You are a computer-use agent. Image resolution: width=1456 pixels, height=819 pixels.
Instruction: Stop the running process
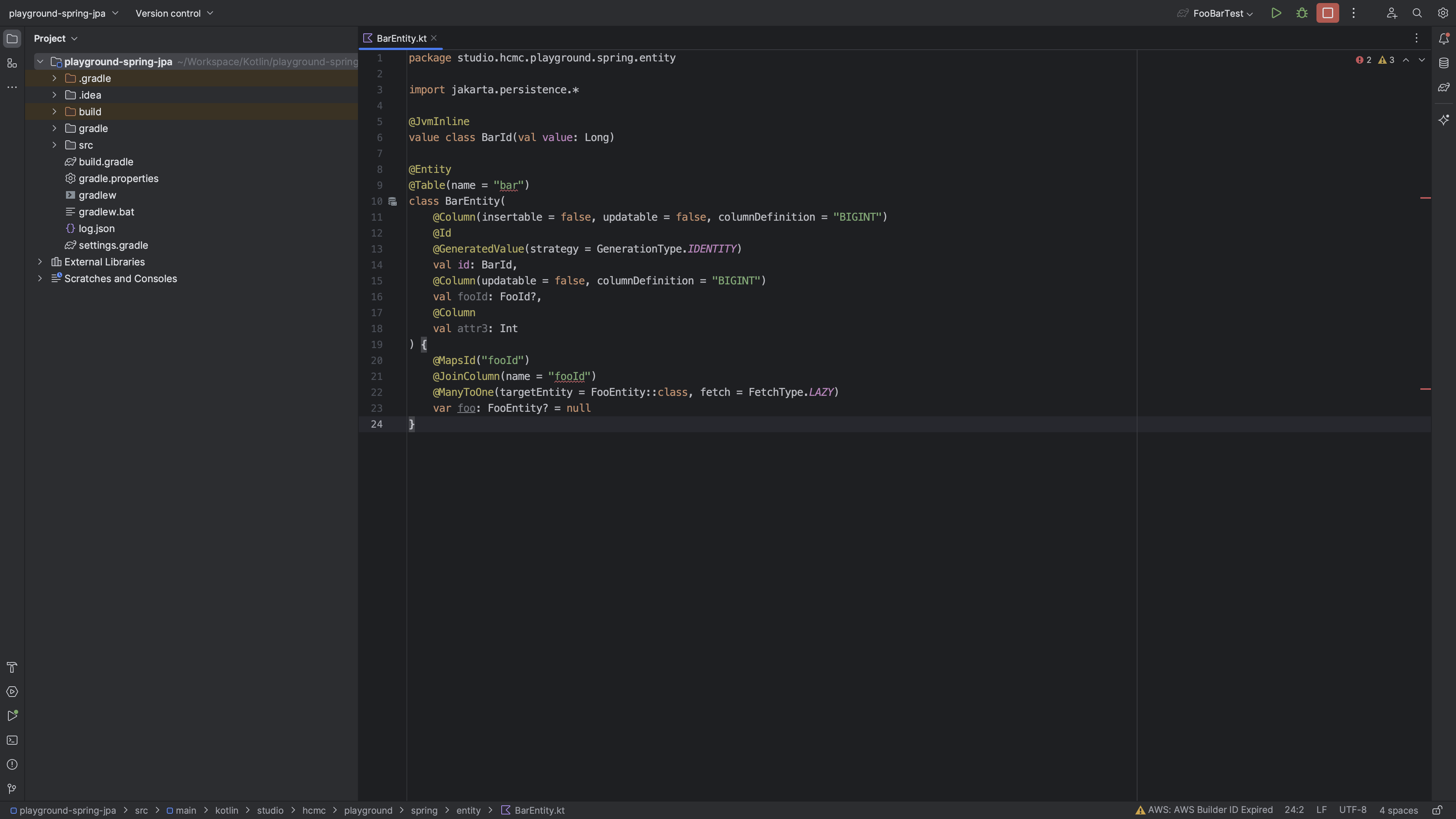coord(1327,13)
